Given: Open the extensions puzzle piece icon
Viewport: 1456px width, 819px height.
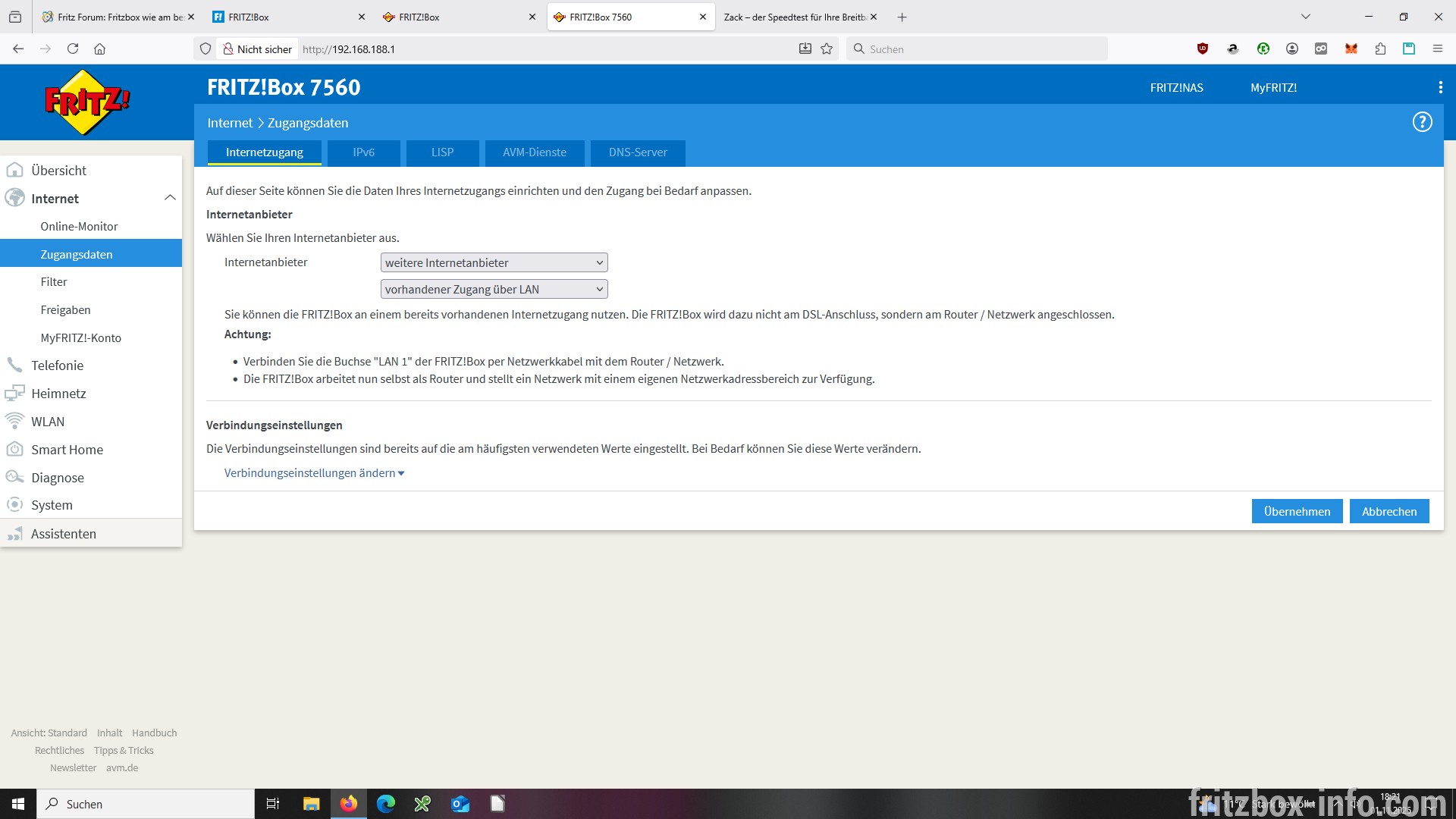Looking at the screenshot, I should tap(1380, 49).
